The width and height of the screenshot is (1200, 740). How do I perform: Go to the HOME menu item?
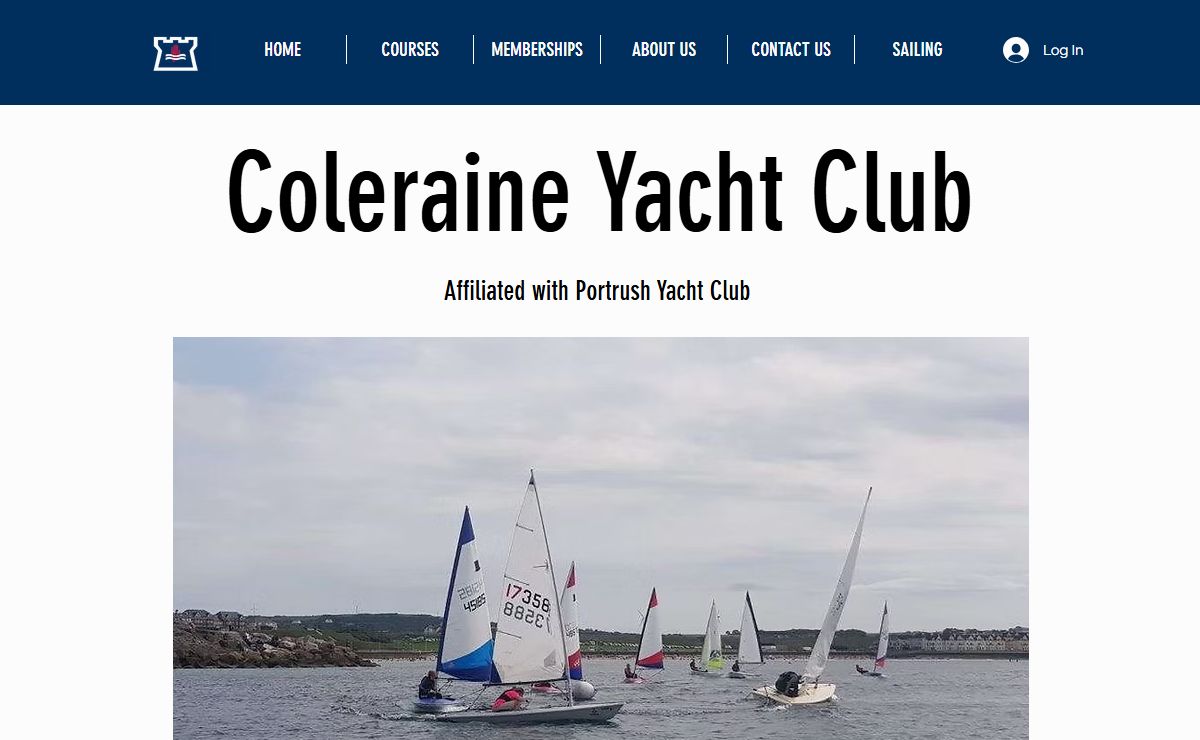point(283,49)
